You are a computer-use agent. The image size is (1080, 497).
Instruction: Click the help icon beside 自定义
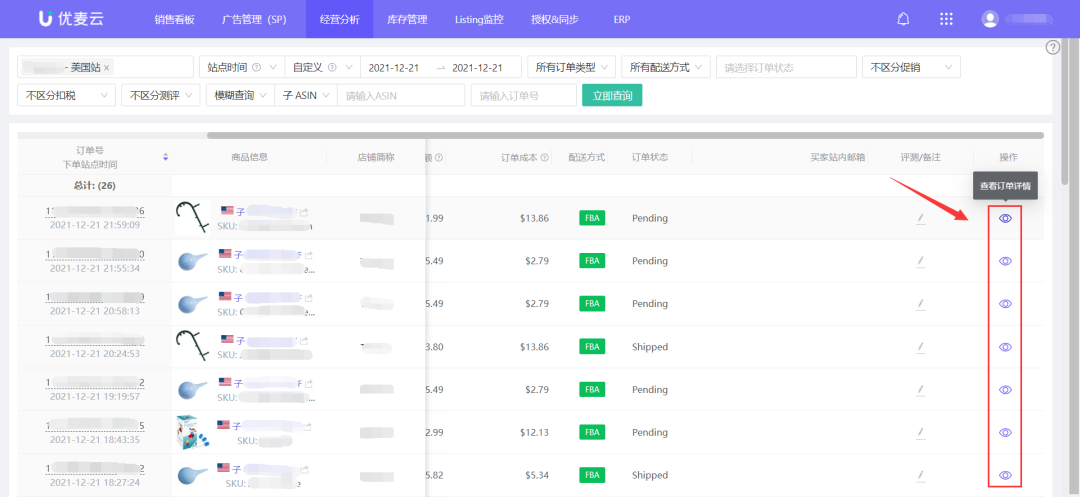(x=332, y=67)
